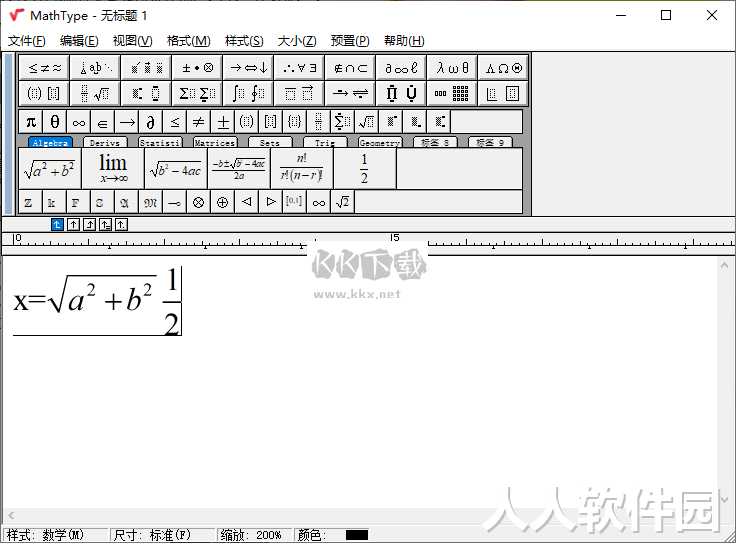Screen dimensions: 736x543
Task: Insert the plus-minus symbol in small bar
Action: coord(222,122)
